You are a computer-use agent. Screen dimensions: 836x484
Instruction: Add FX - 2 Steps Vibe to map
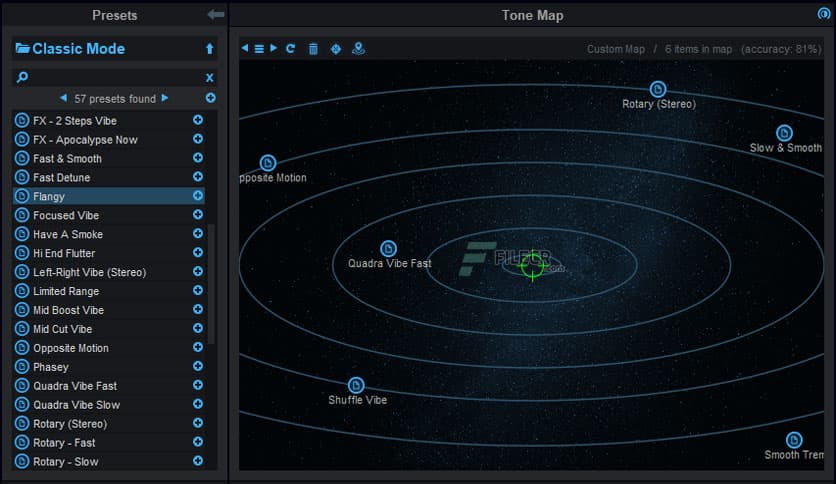198,120
